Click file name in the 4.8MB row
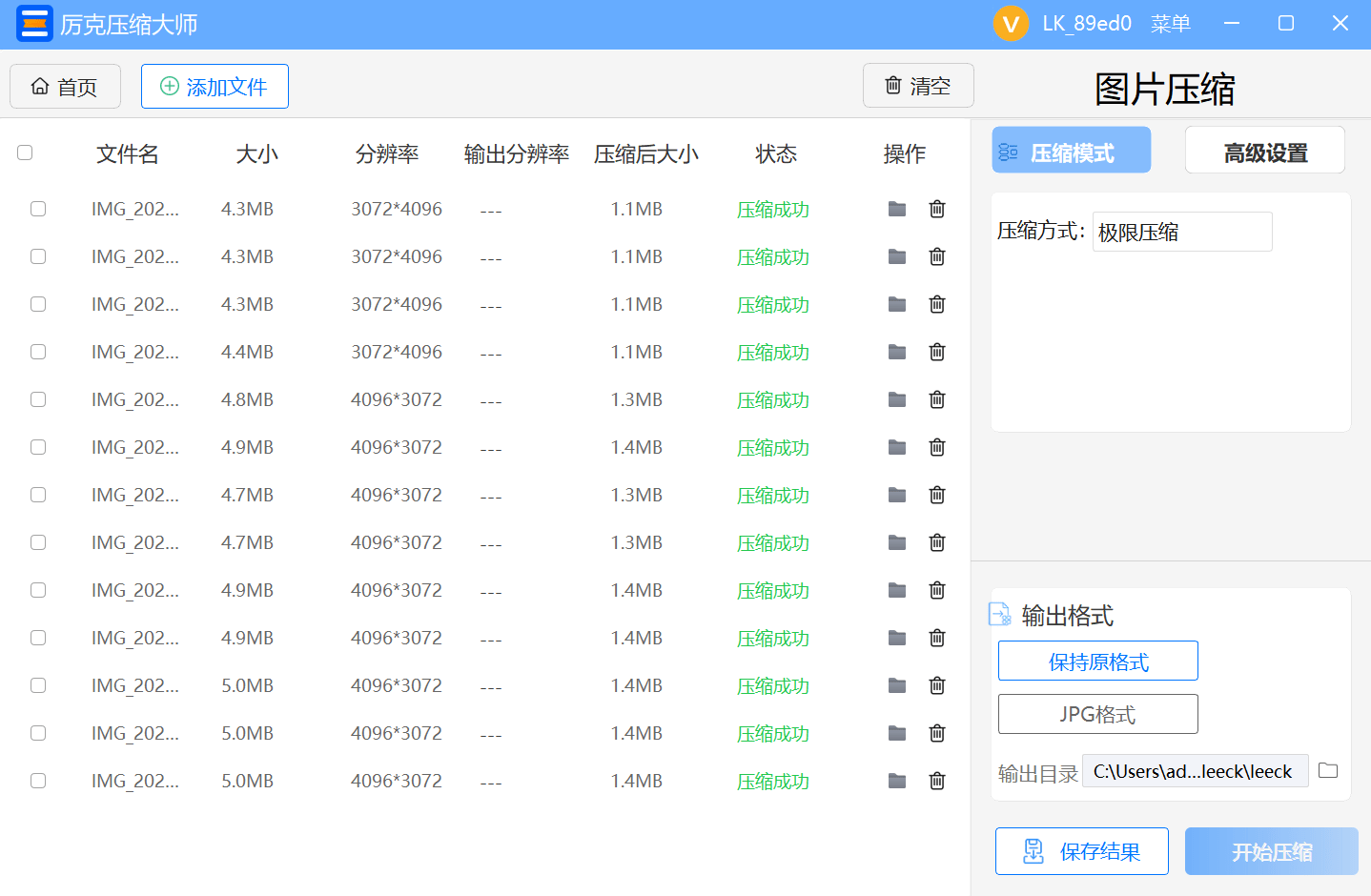Image resolution: width=1371 pixels, height=896 pixels. (135, 399)
